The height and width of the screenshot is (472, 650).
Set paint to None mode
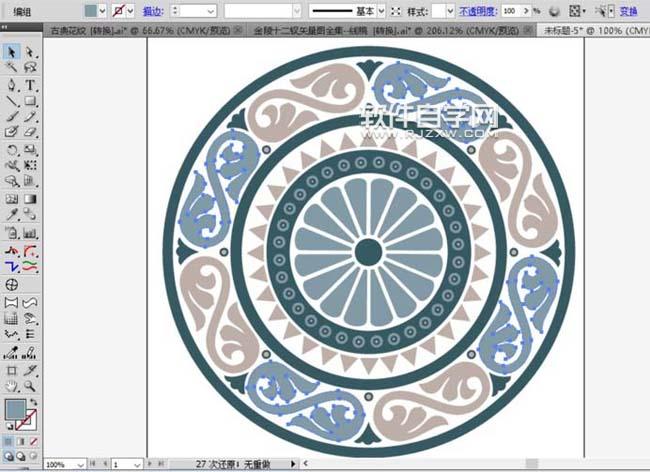coord(35,440)
